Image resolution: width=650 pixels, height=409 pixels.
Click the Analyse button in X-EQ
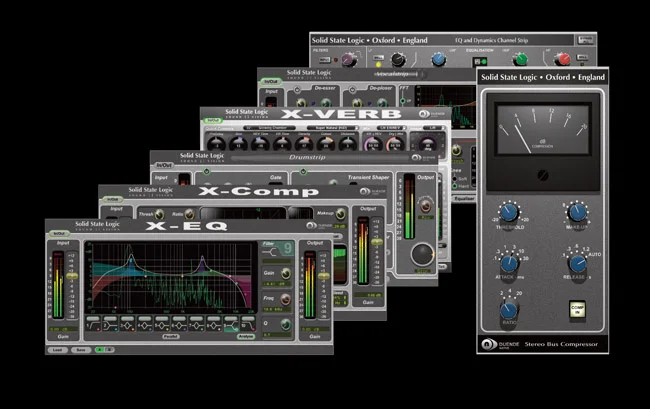click(x=245, y=336)
